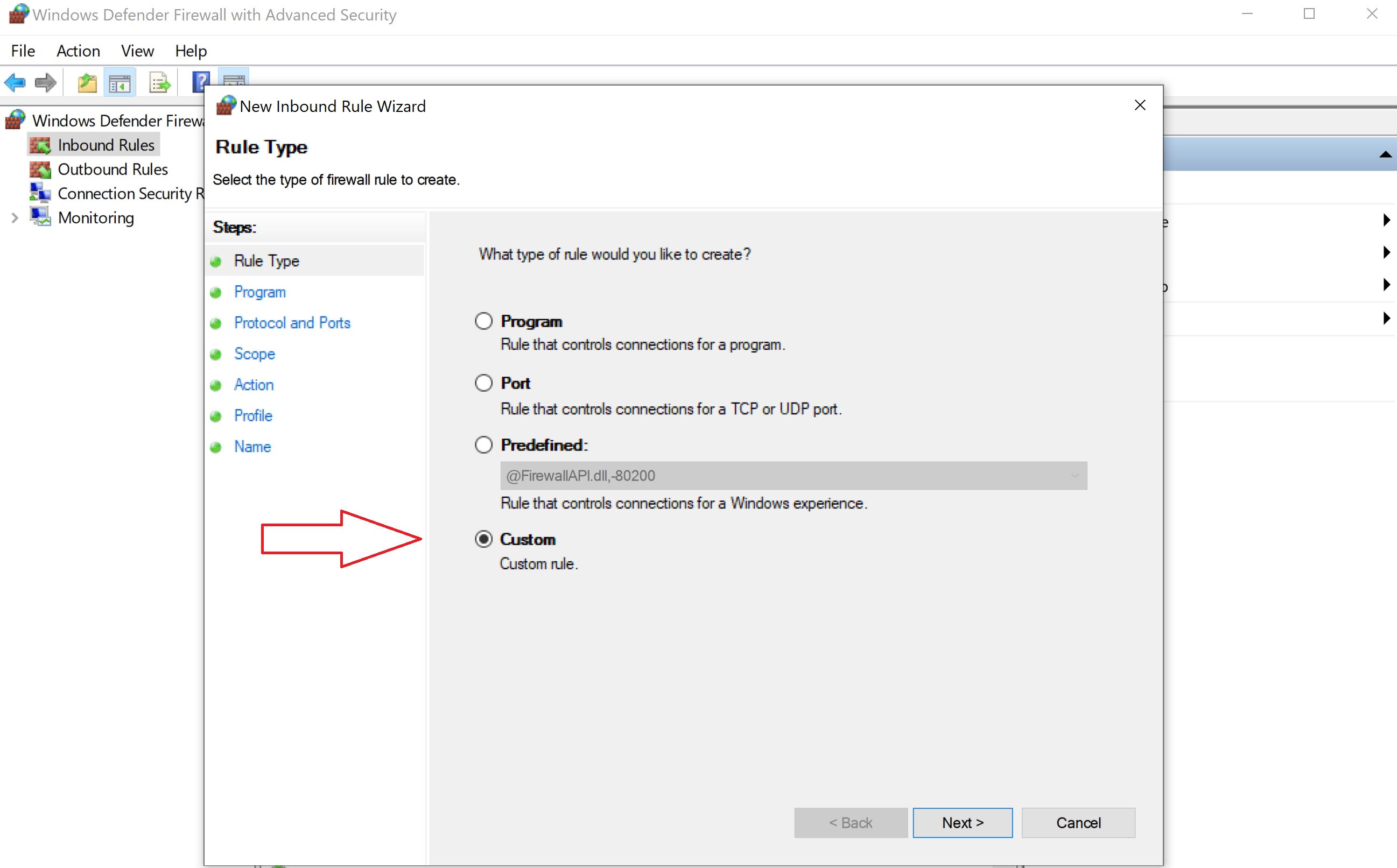Viewport: 1397px width, 868px height.
Task: Click the Connection Security Rules icon
Action: [x=40, y=193]
